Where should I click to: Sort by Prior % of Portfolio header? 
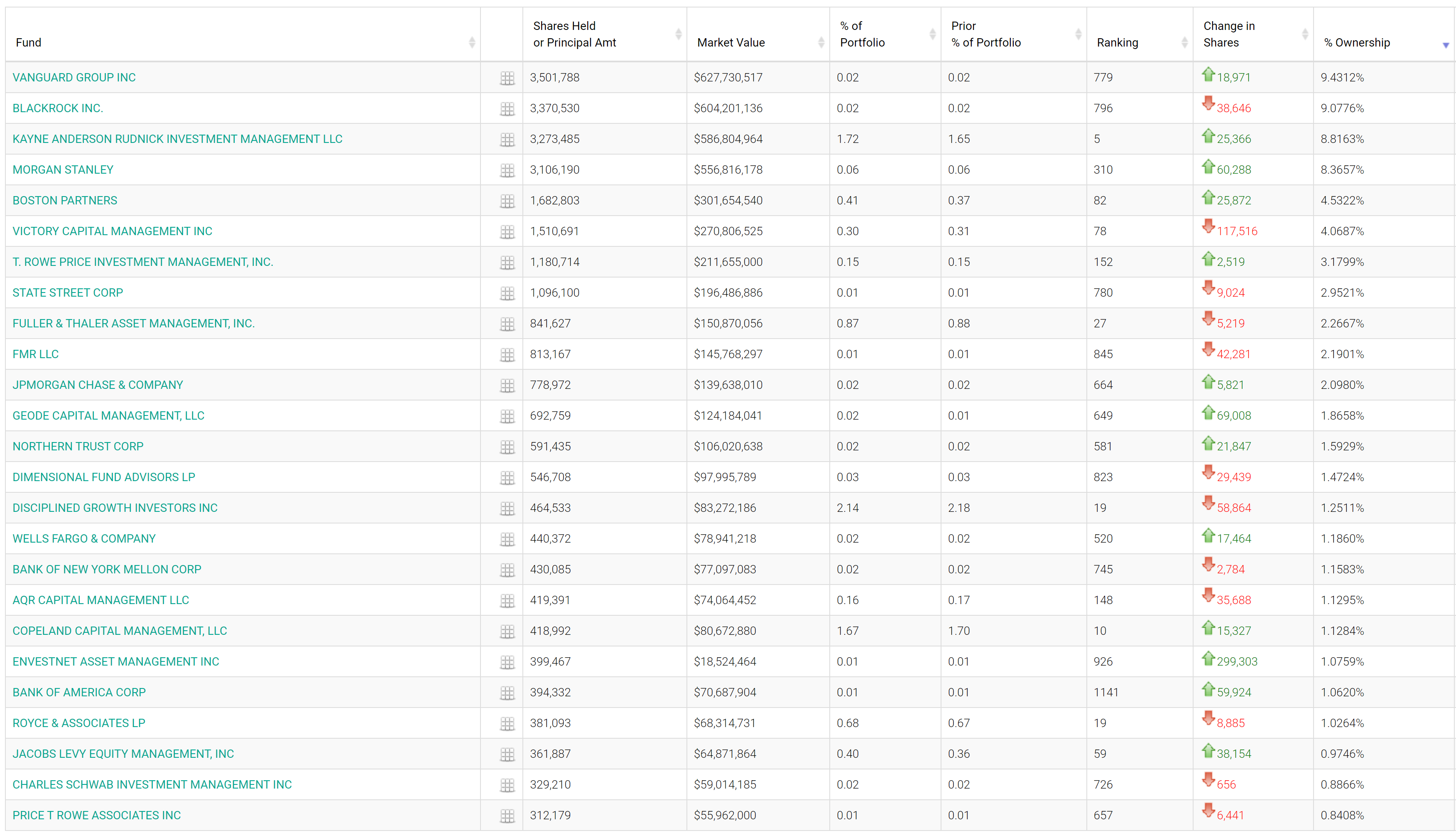1013,34
